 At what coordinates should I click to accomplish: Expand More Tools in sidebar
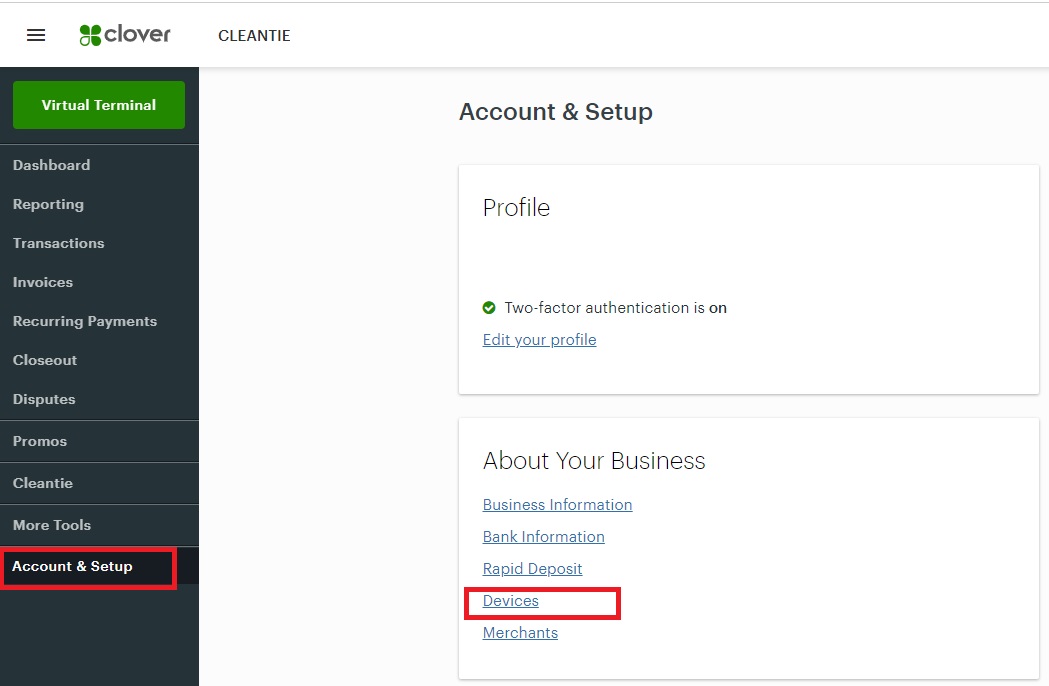coord(52,525)
